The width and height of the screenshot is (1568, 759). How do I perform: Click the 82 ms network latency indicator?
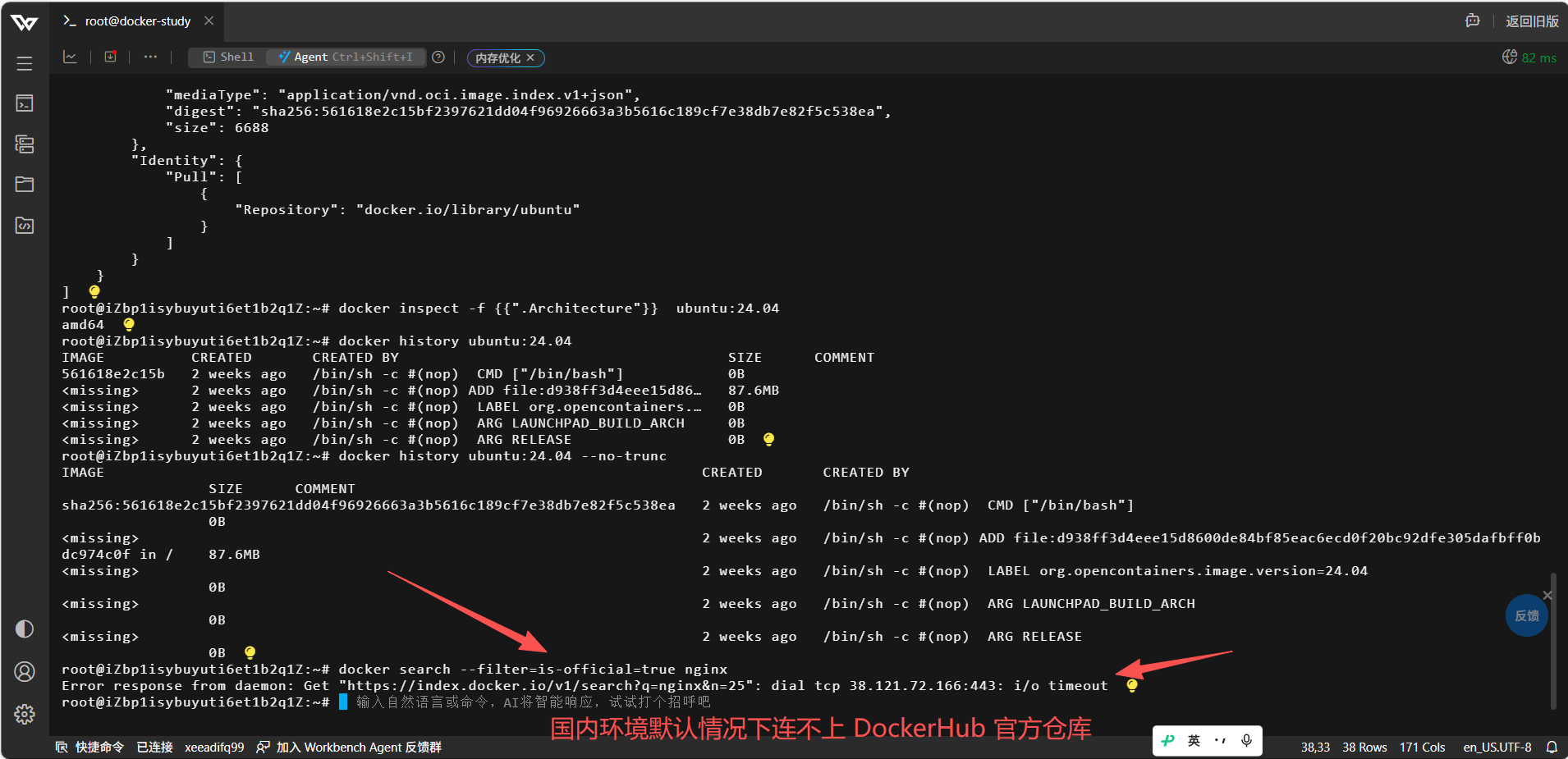[x=1529, y=57]
